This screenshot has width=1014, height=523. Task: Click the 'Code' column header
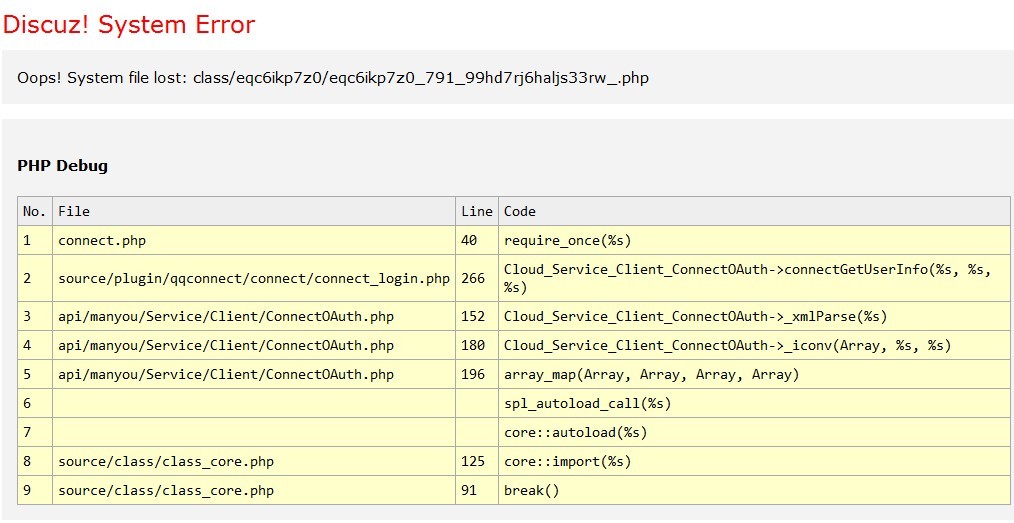click(x=520, y=211)
